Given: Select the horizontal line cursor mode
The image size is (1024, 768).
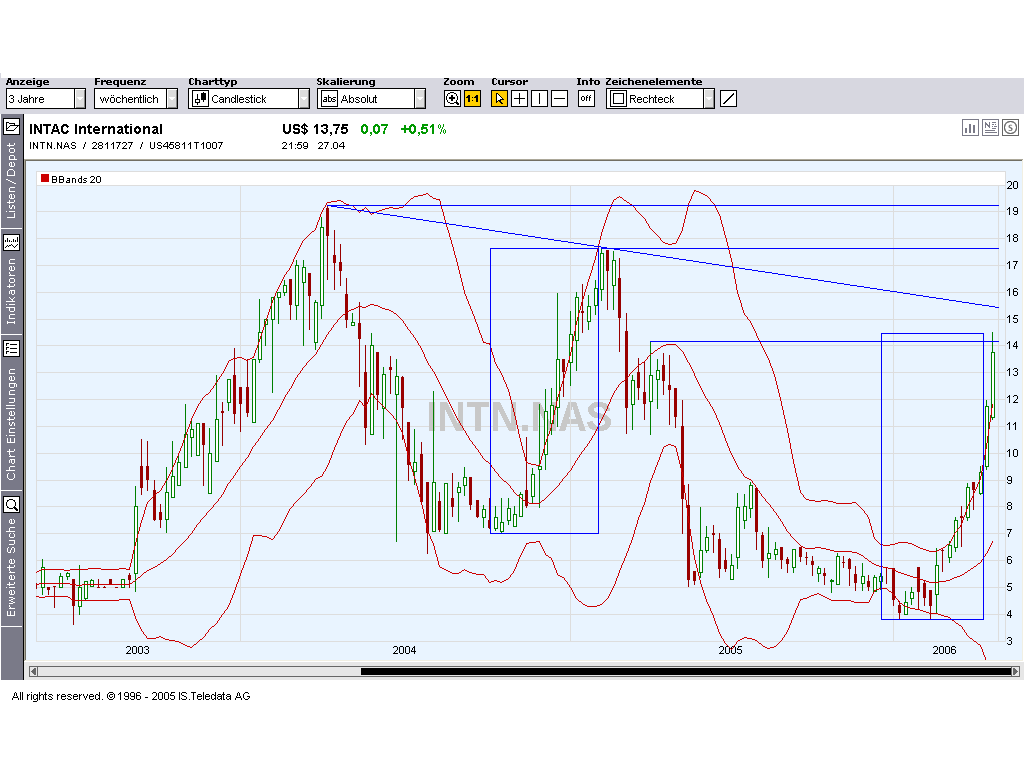Looking at the screenshot, I should 560,99.
